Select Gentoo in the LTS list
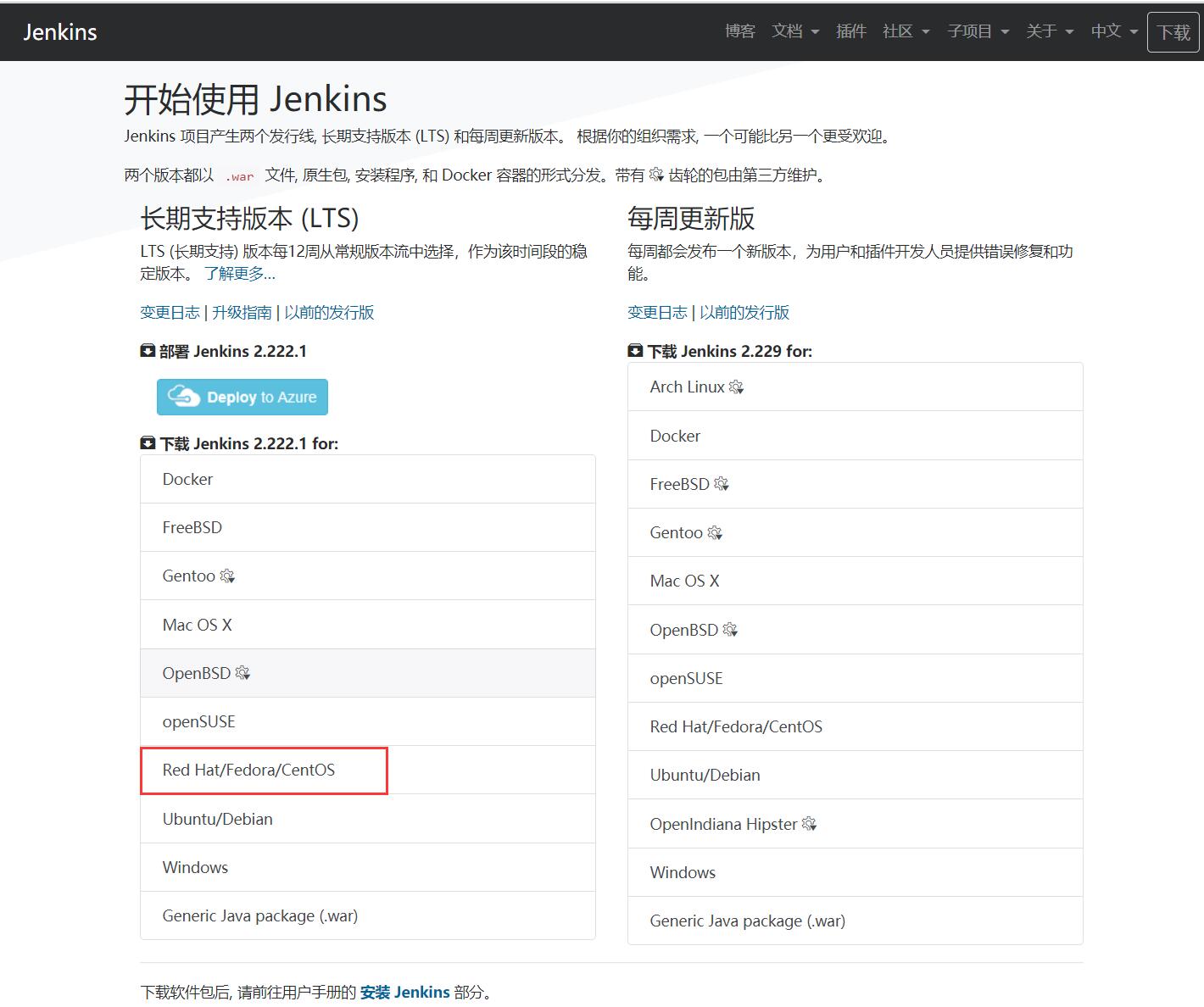This screenshot has width=1204, height=1007. (x=368, y=576)
